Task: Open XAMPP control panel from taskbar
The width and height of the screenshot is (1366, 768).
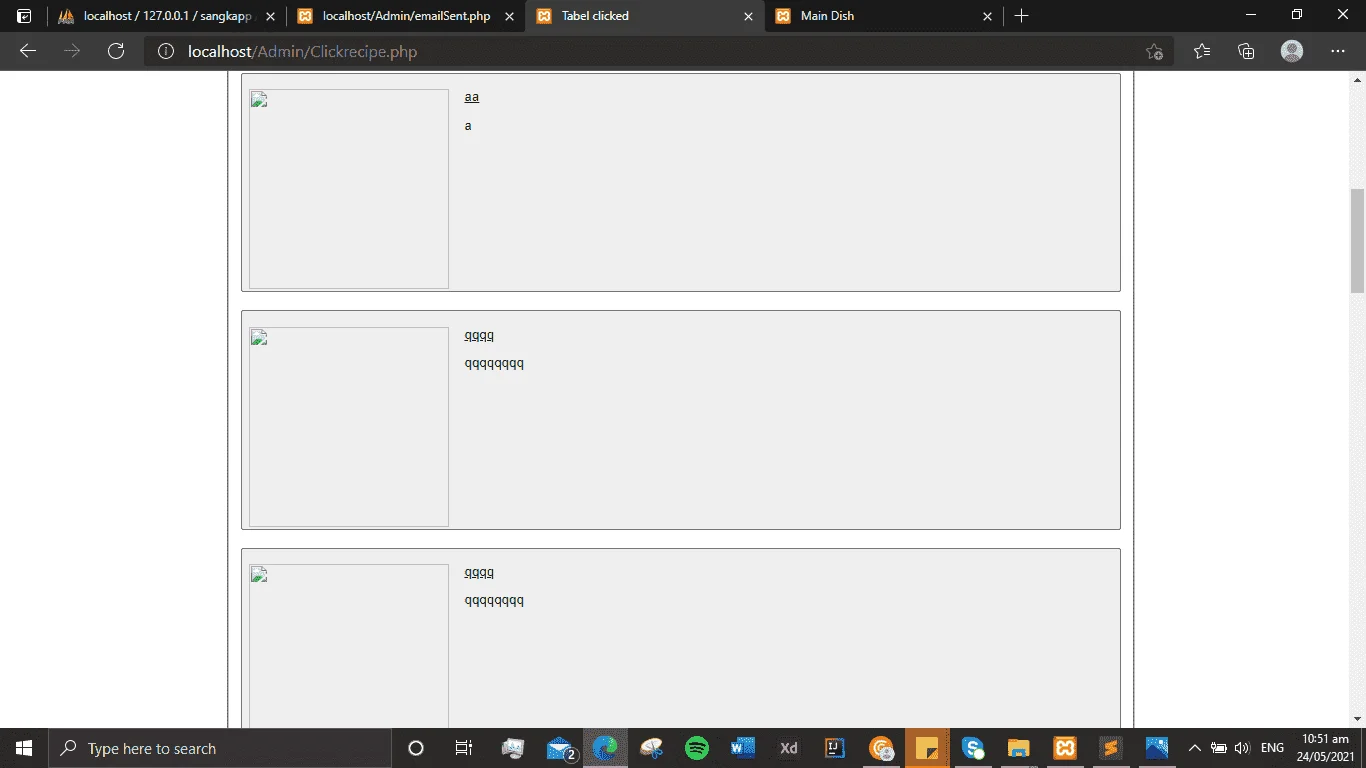Action: point(1065,748)
